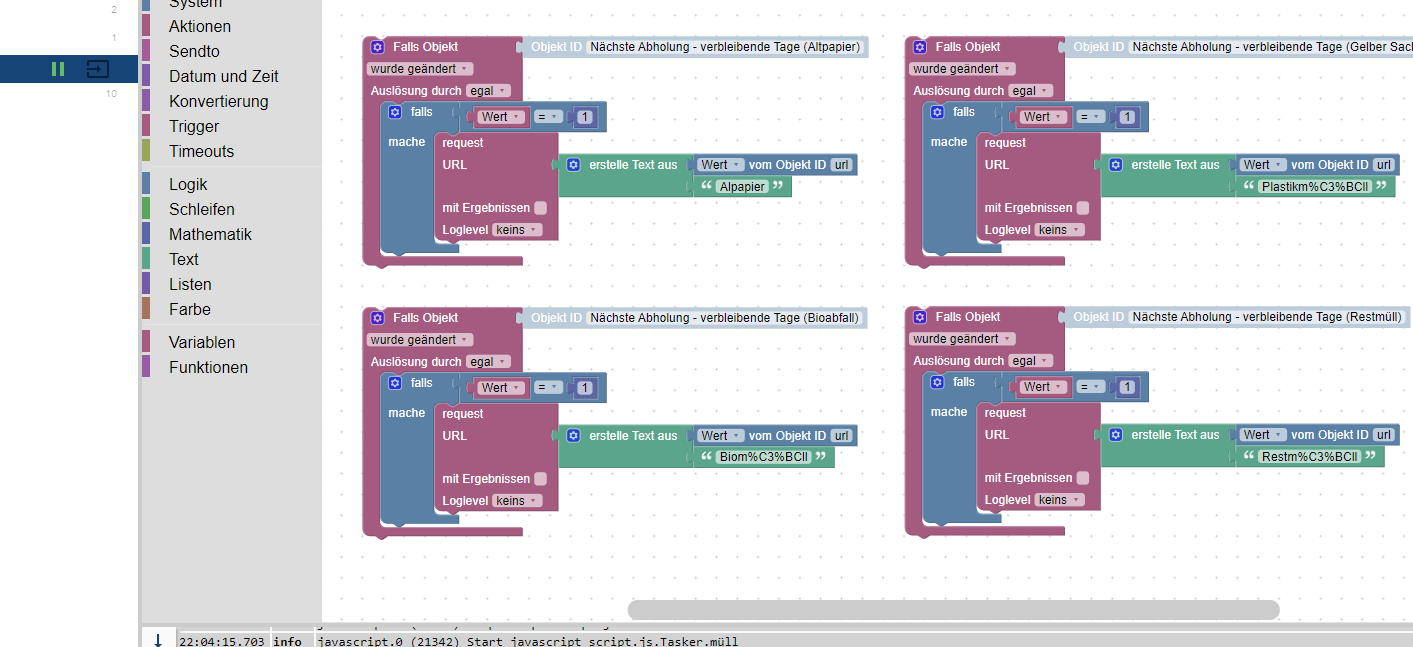Open the Sendto toolbox category

(x=194, y=52)
